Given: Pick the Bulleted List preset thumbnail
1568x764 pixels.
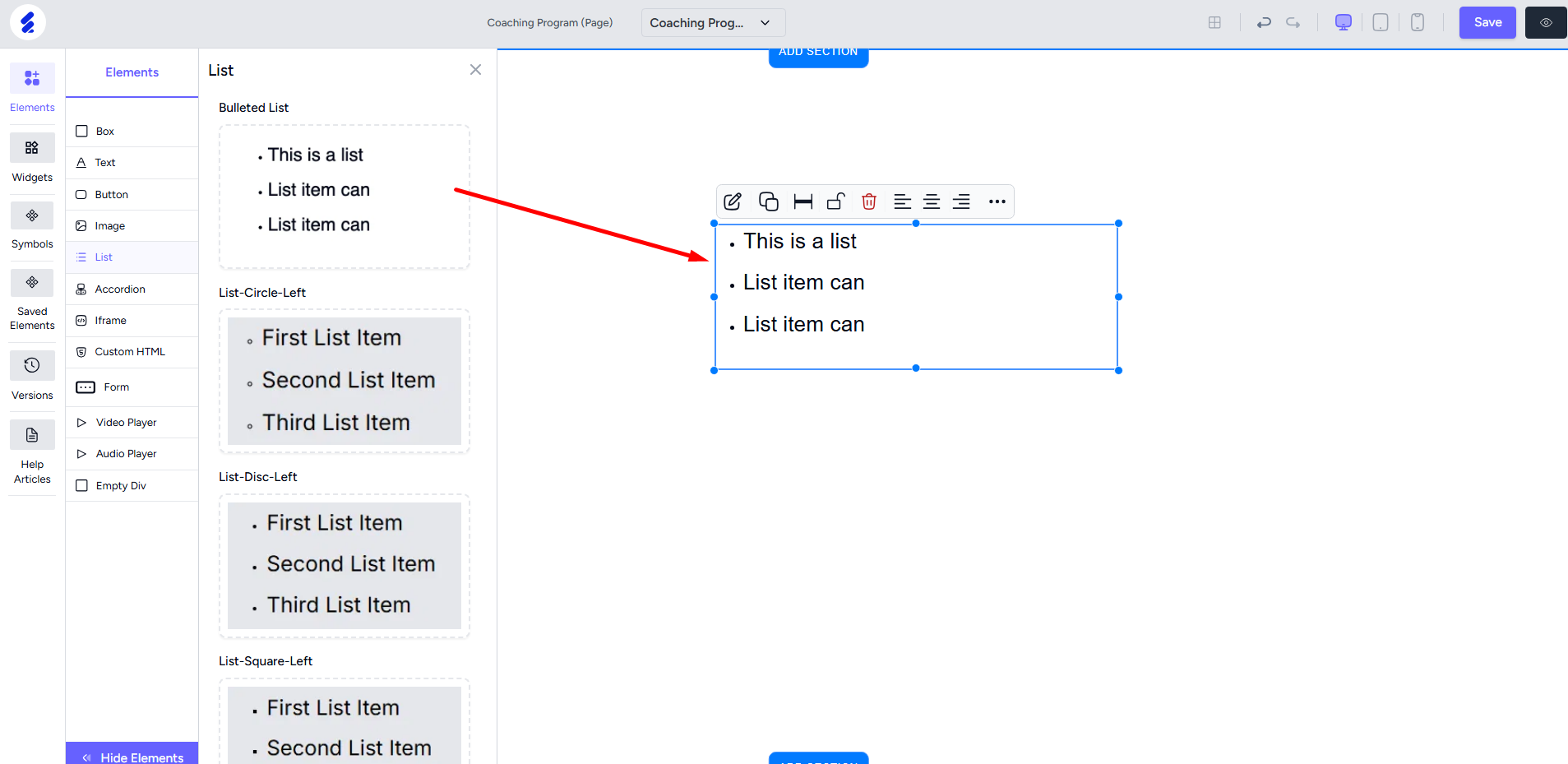Looking at the screenshot, I should coord(345,197).
